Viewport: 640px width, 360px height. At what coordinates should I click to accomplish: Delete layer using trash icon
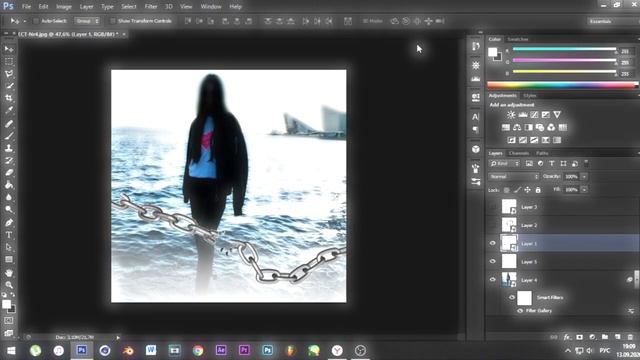(x=630, y=337)
